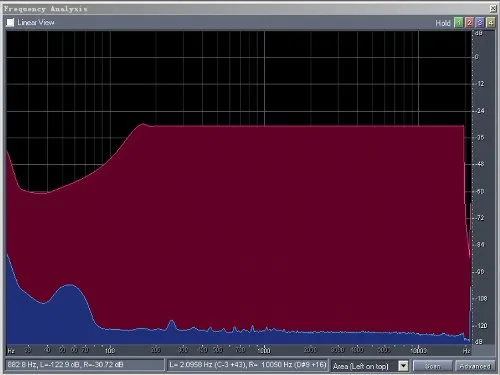Click the Scan button
Viewport: 500px width, 375px height.
tap(433, 366)
